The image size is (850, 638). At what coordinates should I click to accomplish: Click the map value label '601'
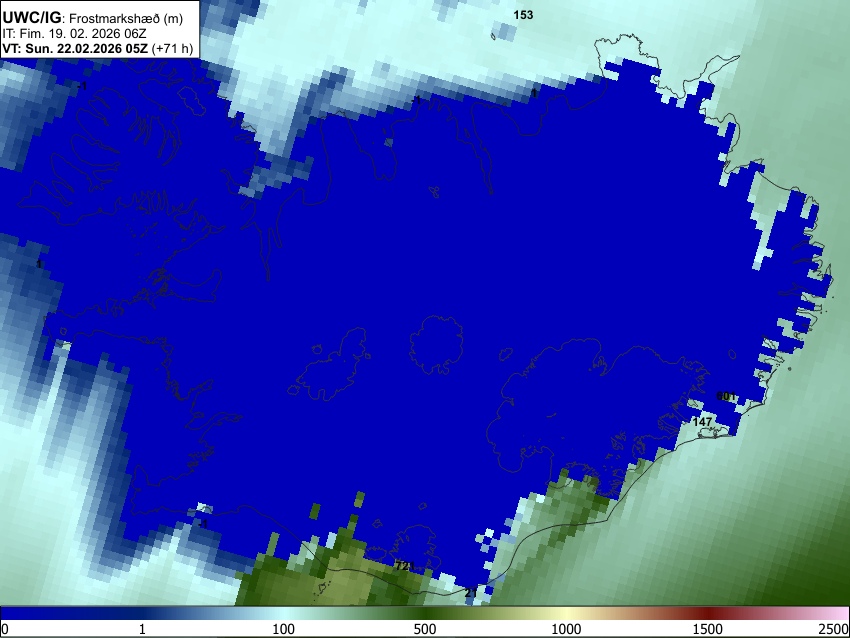(x=726, y=396)
